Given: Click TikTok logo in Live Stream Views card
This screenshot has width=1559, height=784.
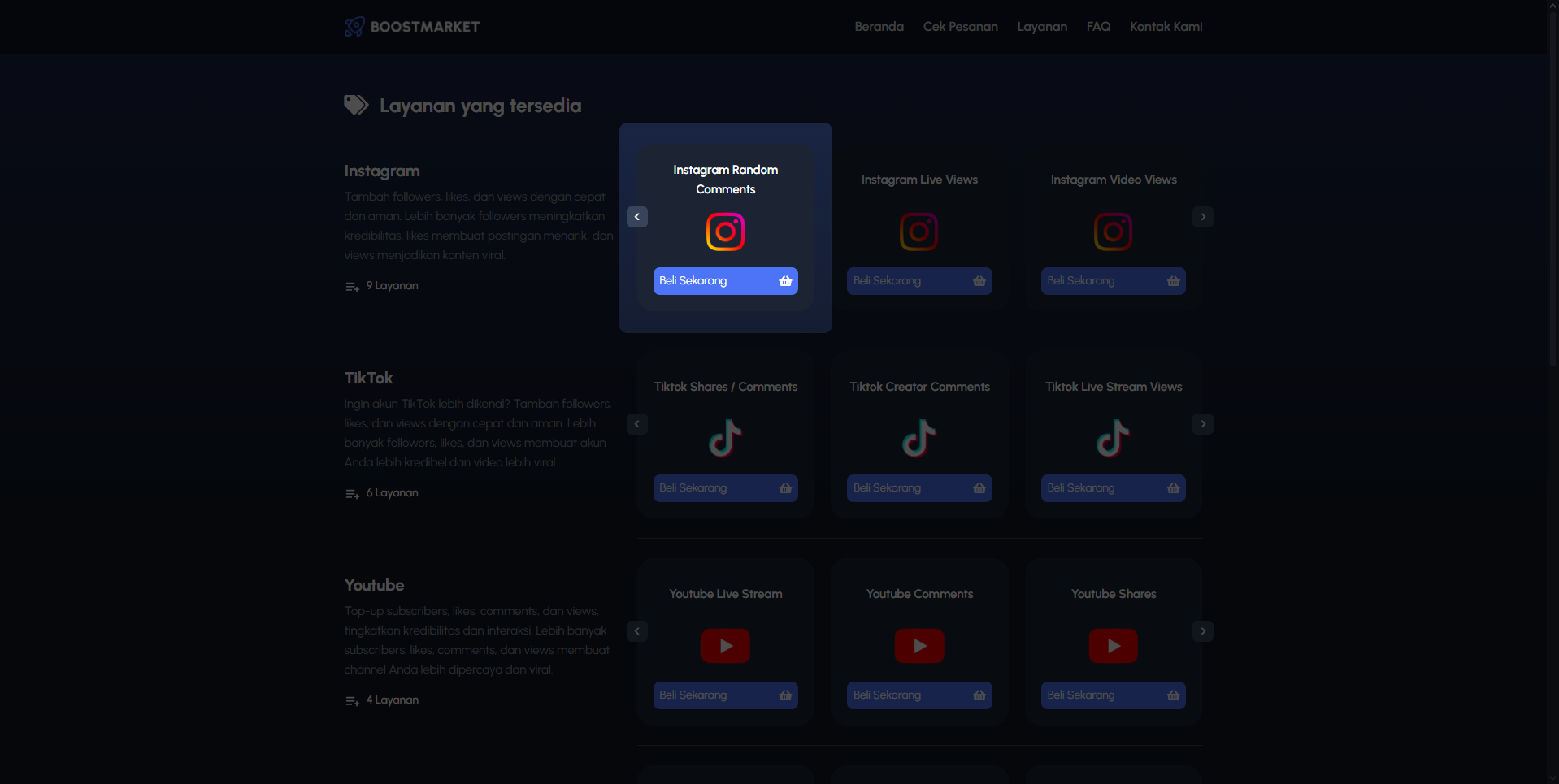Looking at the screenshot, I should 1114,439.
